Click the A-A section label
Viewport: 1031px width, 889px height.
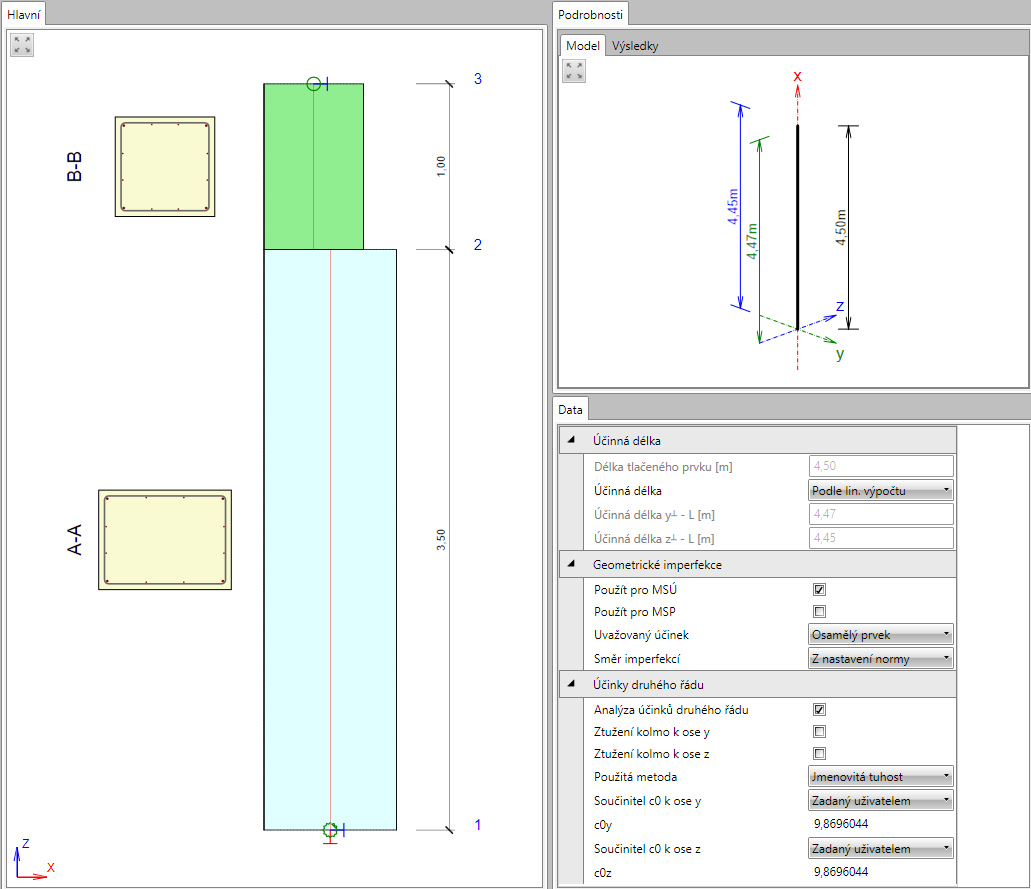click(x=74, y=540)
